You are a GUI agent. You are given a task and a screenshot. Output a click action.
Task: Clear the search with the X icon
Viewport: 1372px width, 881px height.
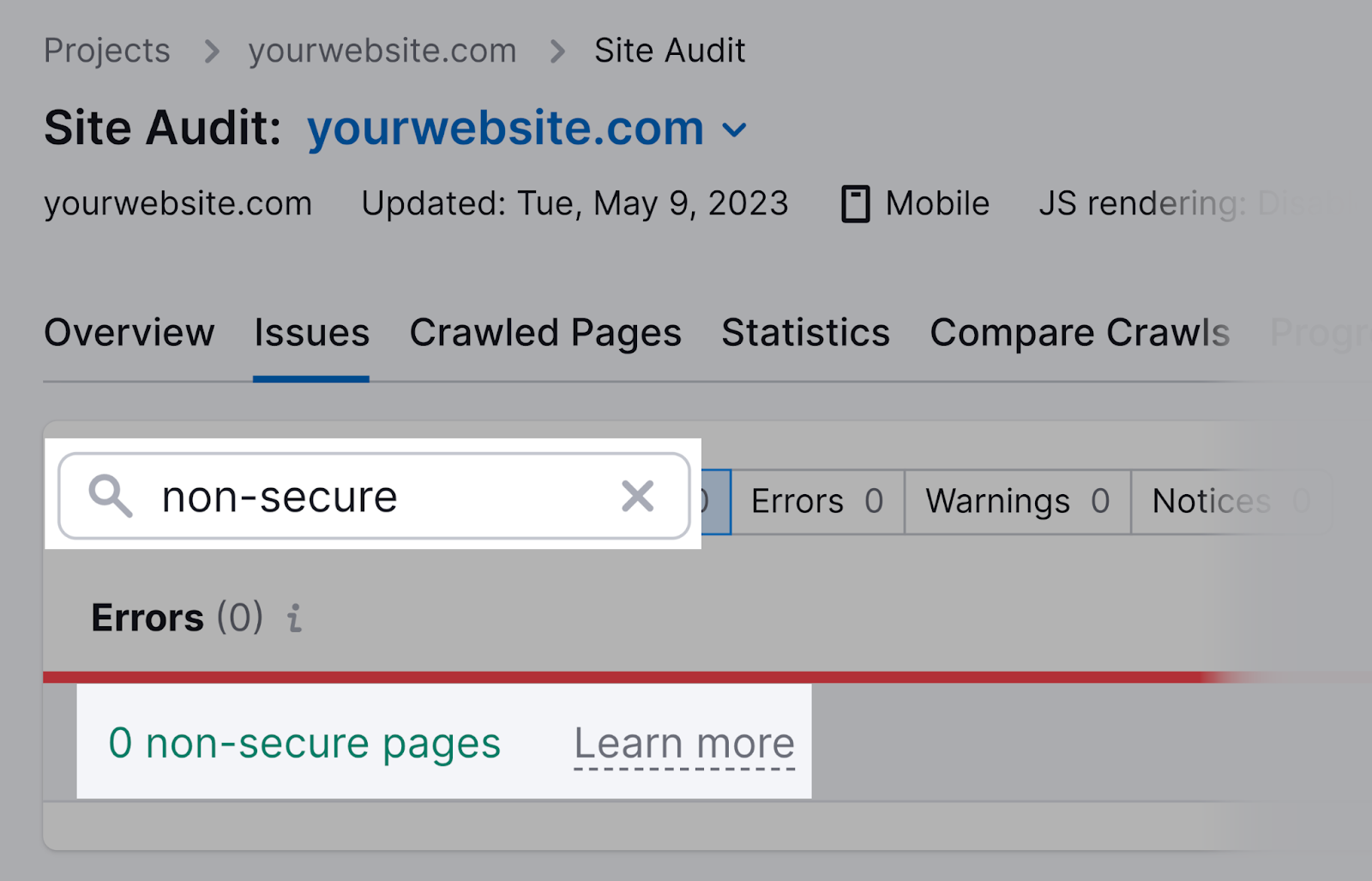638,496
